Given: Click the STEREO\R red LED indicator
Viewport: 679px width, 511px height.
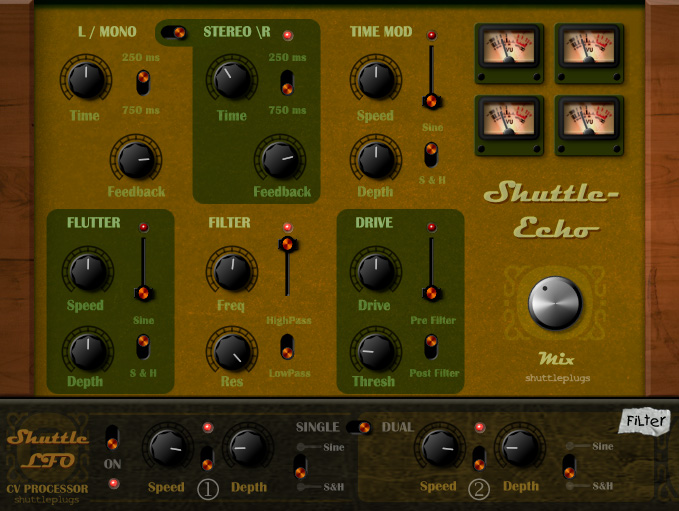Looking at the screenshot, I should coord(288,35).
